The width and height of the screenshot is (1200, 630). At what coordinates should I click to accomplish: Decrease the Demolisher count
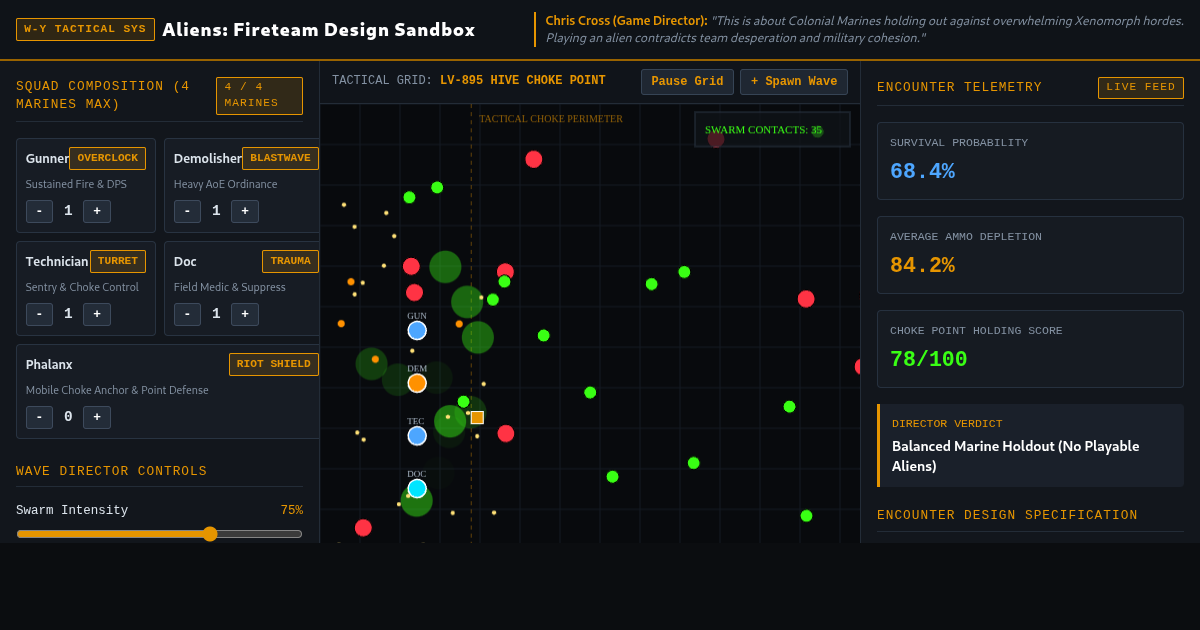[187, 211]
